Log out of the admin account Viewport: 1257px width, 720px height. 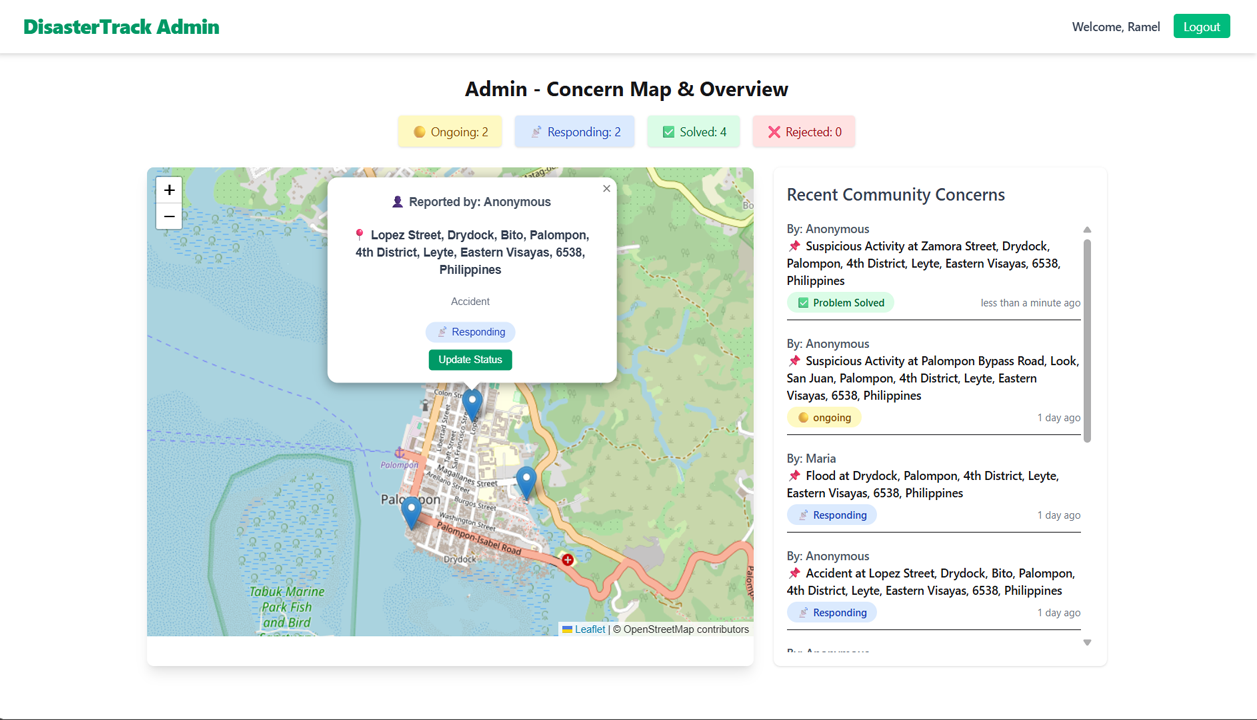[1201, 27]
